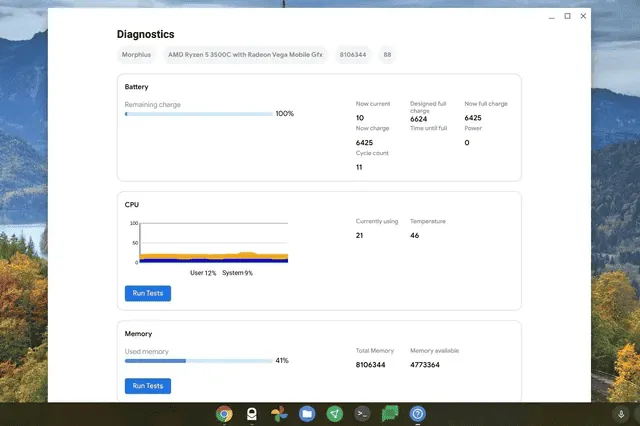The width and height of the screenshot is (640, 426).
Task: Run Tests in the Memory section
Action: pyautogui.click(x=147, y=385)
